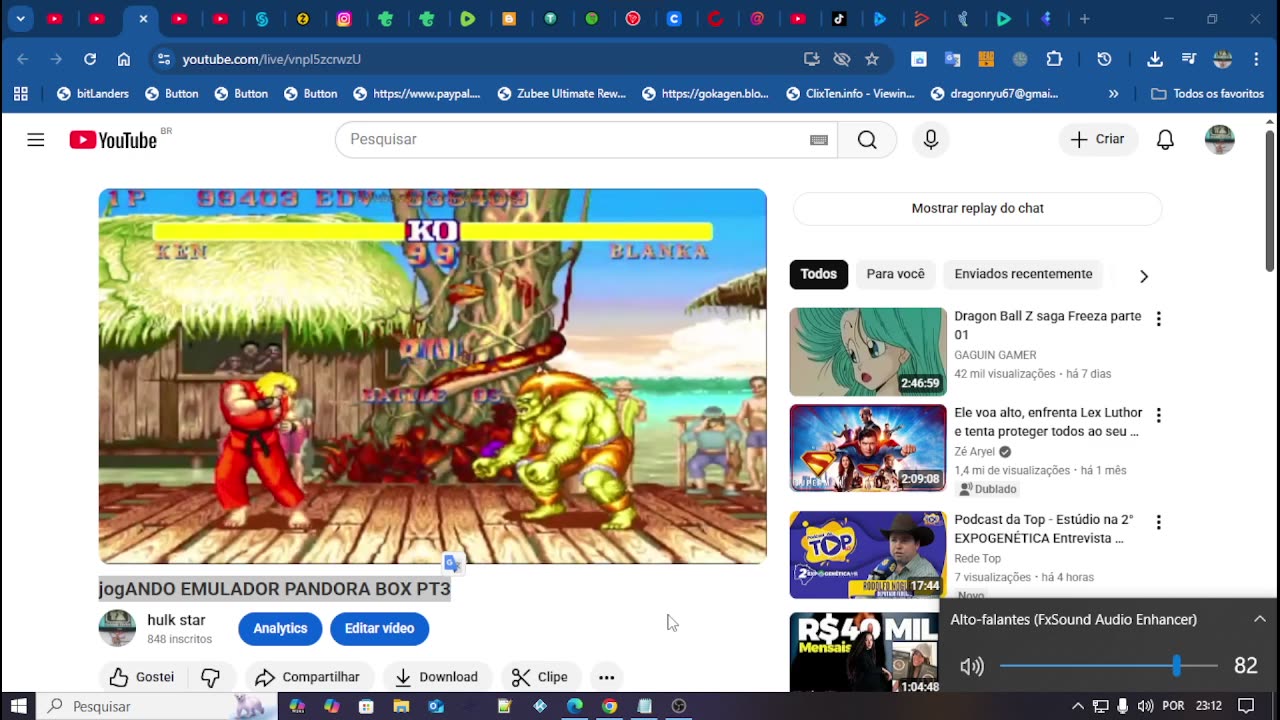Select the Enviados recentemente filter chip
The image size is (1280, 720).
(x=1023, y=274)
